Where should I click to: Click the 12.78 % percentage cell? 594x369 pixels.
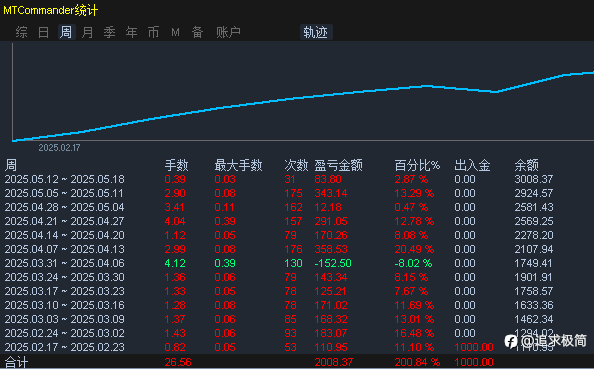414,221
